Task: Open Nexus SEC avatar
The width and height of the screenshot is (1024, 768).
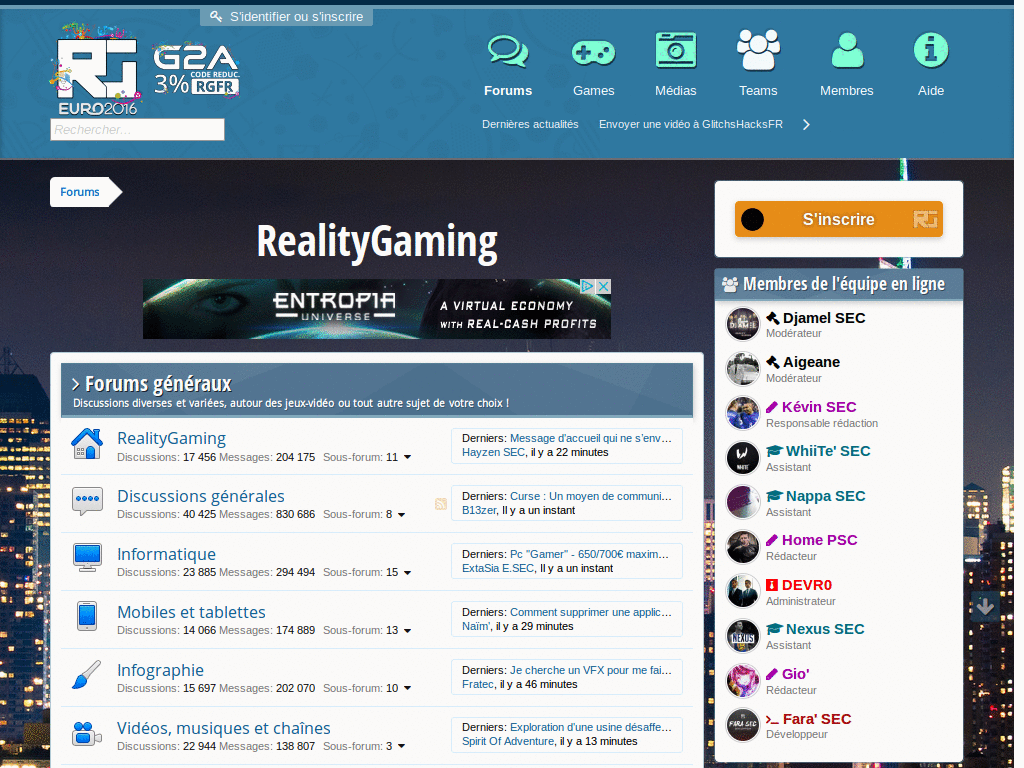Action: click(x=743, y=635)
